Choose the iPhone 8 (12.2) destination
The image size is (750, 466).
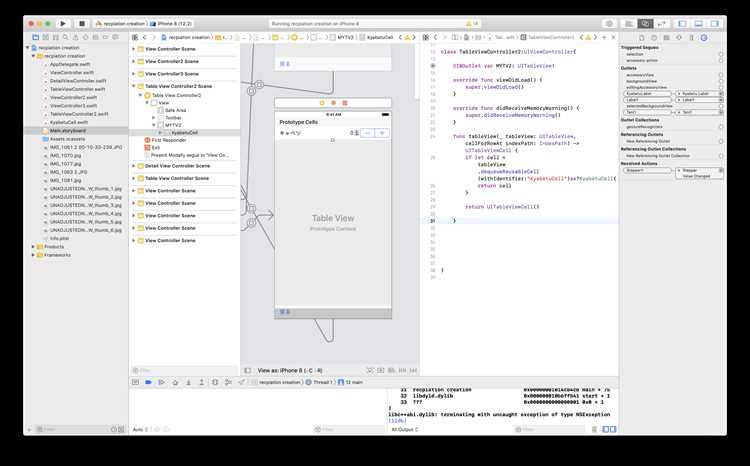[171, 23]
